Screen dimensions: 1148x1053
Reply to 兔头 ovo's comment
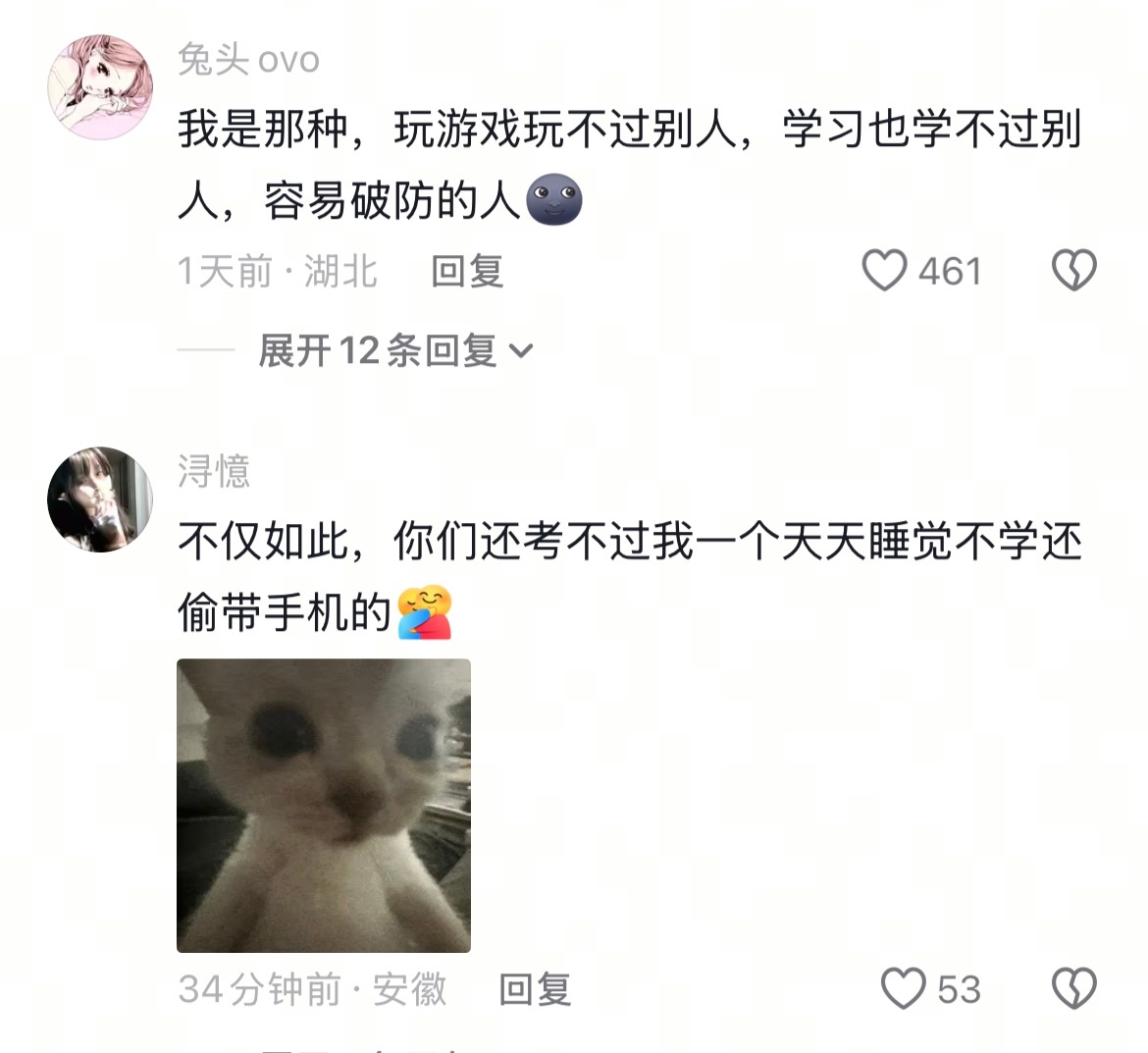point(467,271)
